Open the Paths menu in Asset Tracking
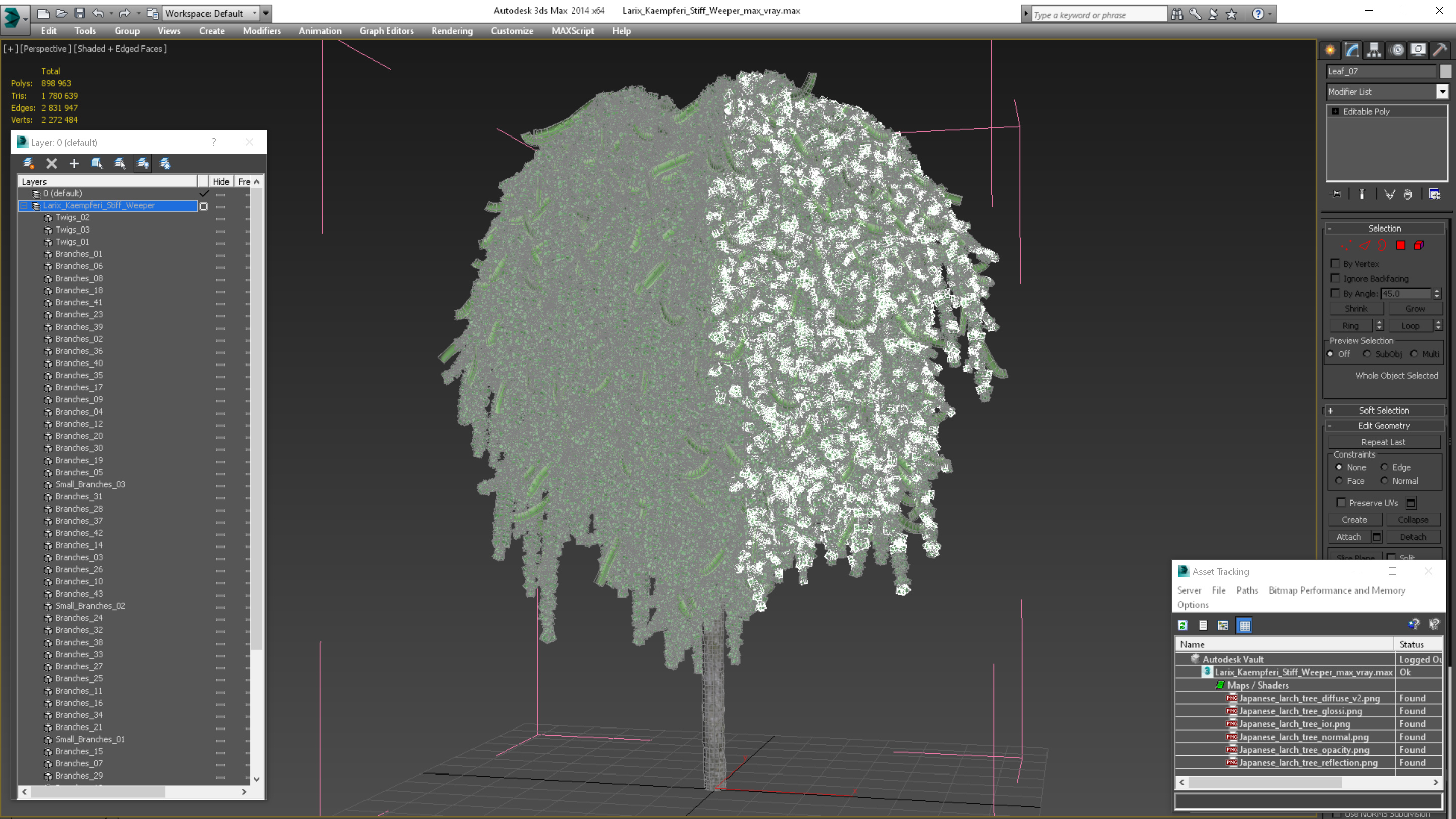Viewport: 1456px width, 819px height. [1246, 590]
